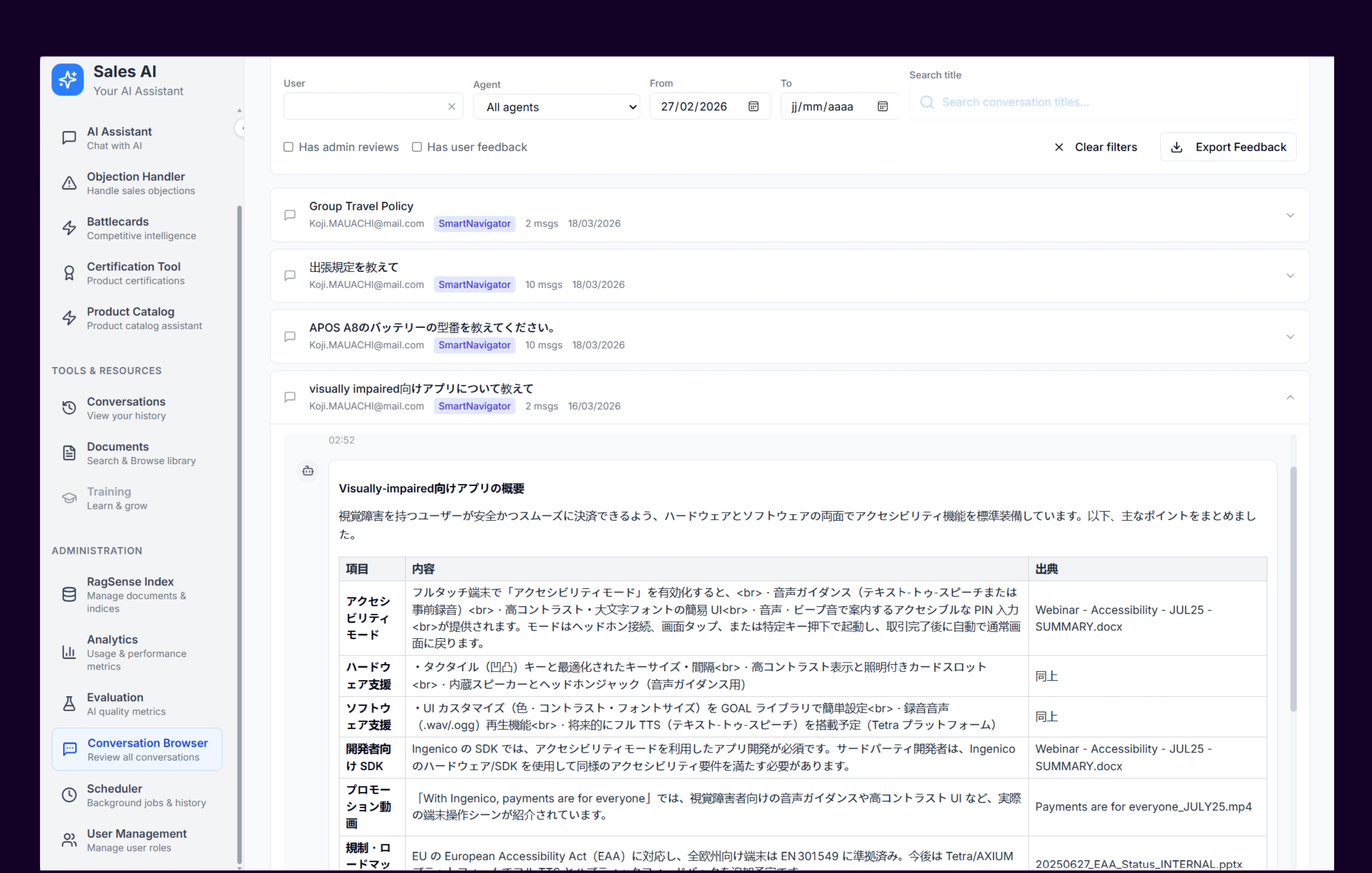Click the Certification Tool ribbon icon

(69, 273)
